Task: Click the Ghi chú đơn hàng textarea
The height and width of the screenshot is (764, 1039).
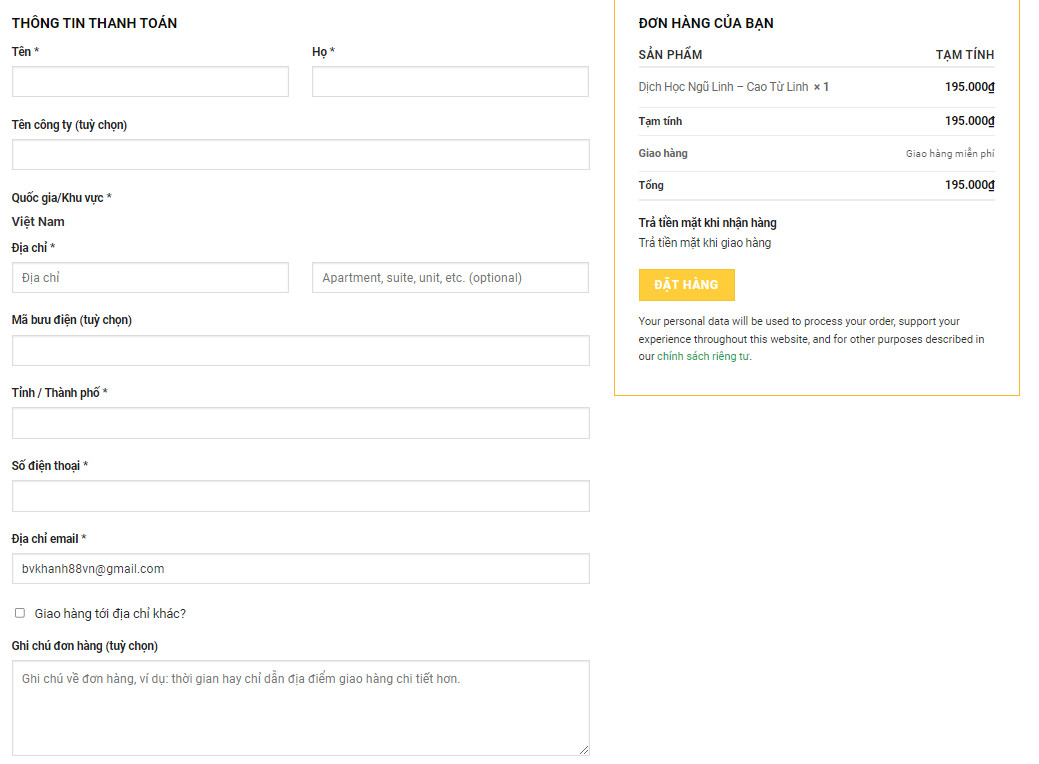Action: pyautogui.click(x=300, y=707)
